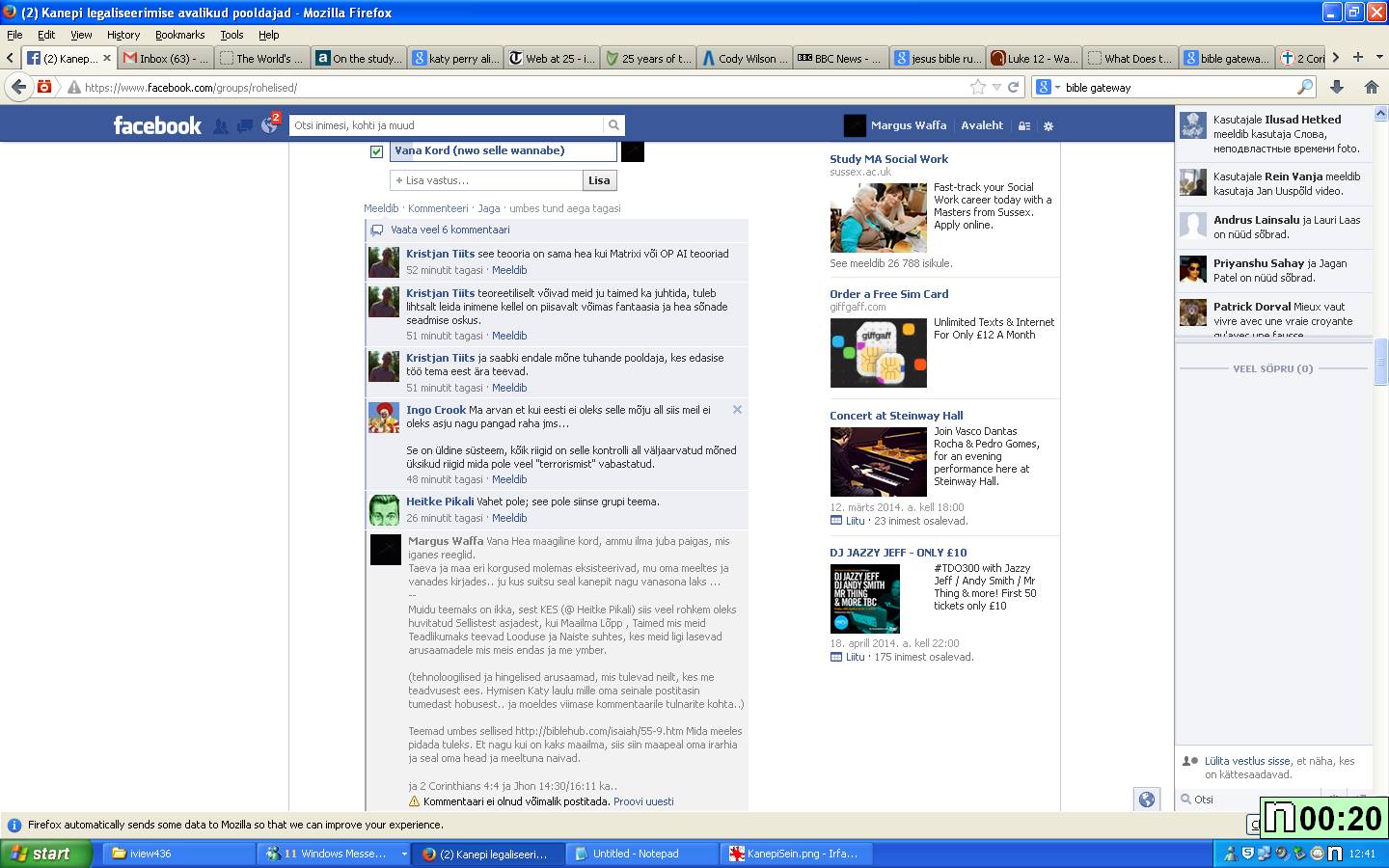The width and height of the screenshot is (1389, 868).
Task: Click the Lisa button to add answer
Action: point(599,180)
